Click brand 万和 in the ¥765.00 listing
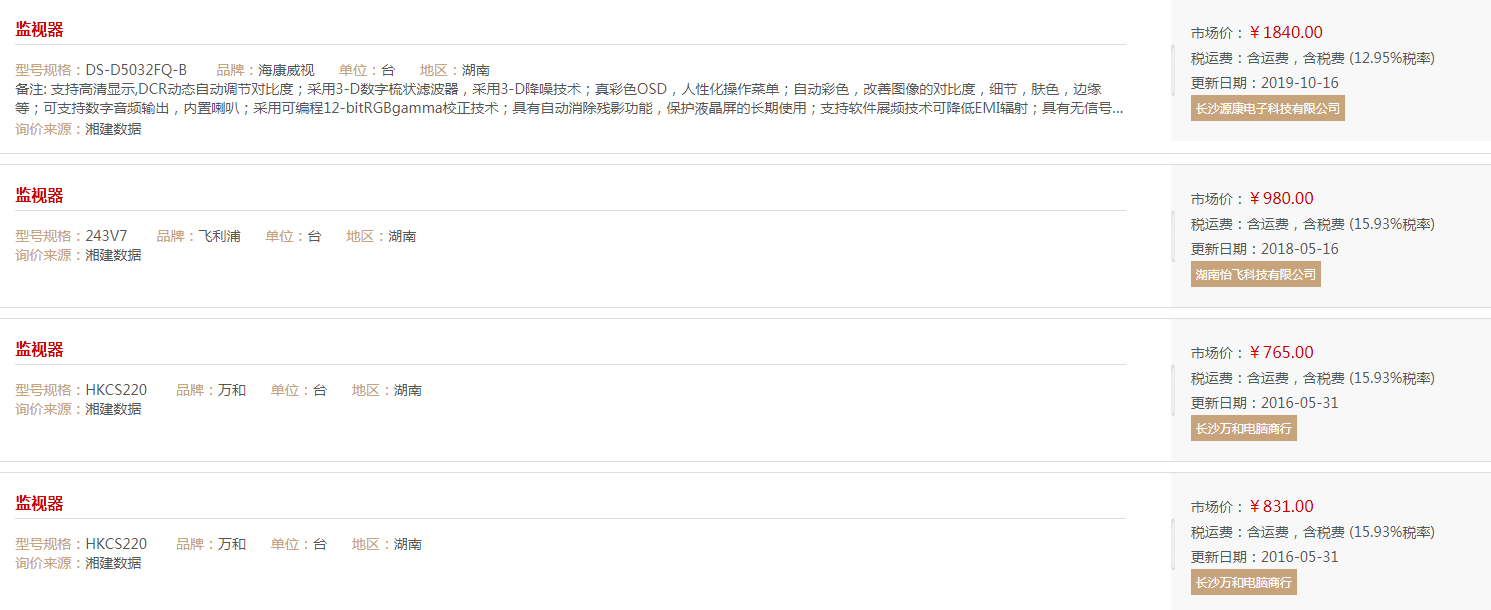The width and height of the screenshot is (1491, 610). point(232,390)
